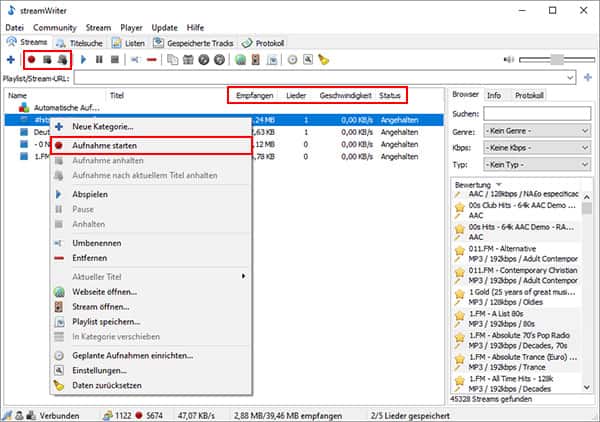This screenshot has width=600, height=422.
Task: Click the blue plus add-category toolbar icon
Action: [x=11, y=60]
